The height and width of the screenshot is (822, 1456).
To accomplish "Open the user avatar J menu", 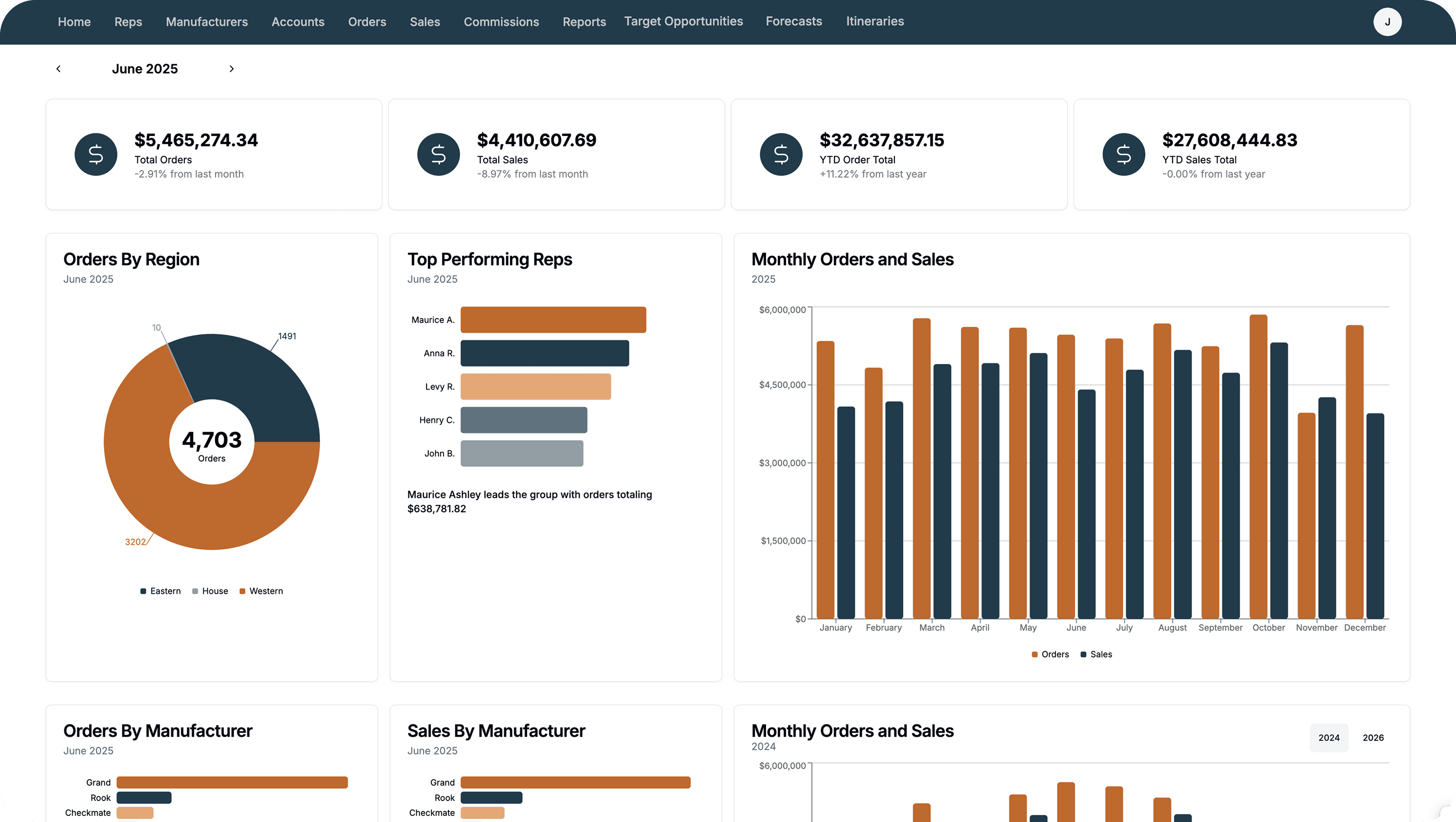I will point(1387,22).
